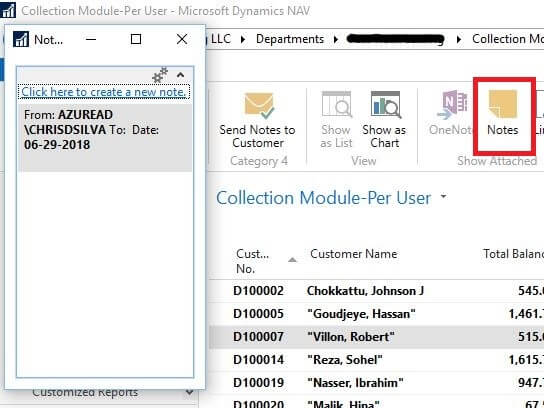The height and width of the screenshot is (408, 544).
Task: Click the Dynamics NAV app icon in title bar
Action: click(8, 10)
